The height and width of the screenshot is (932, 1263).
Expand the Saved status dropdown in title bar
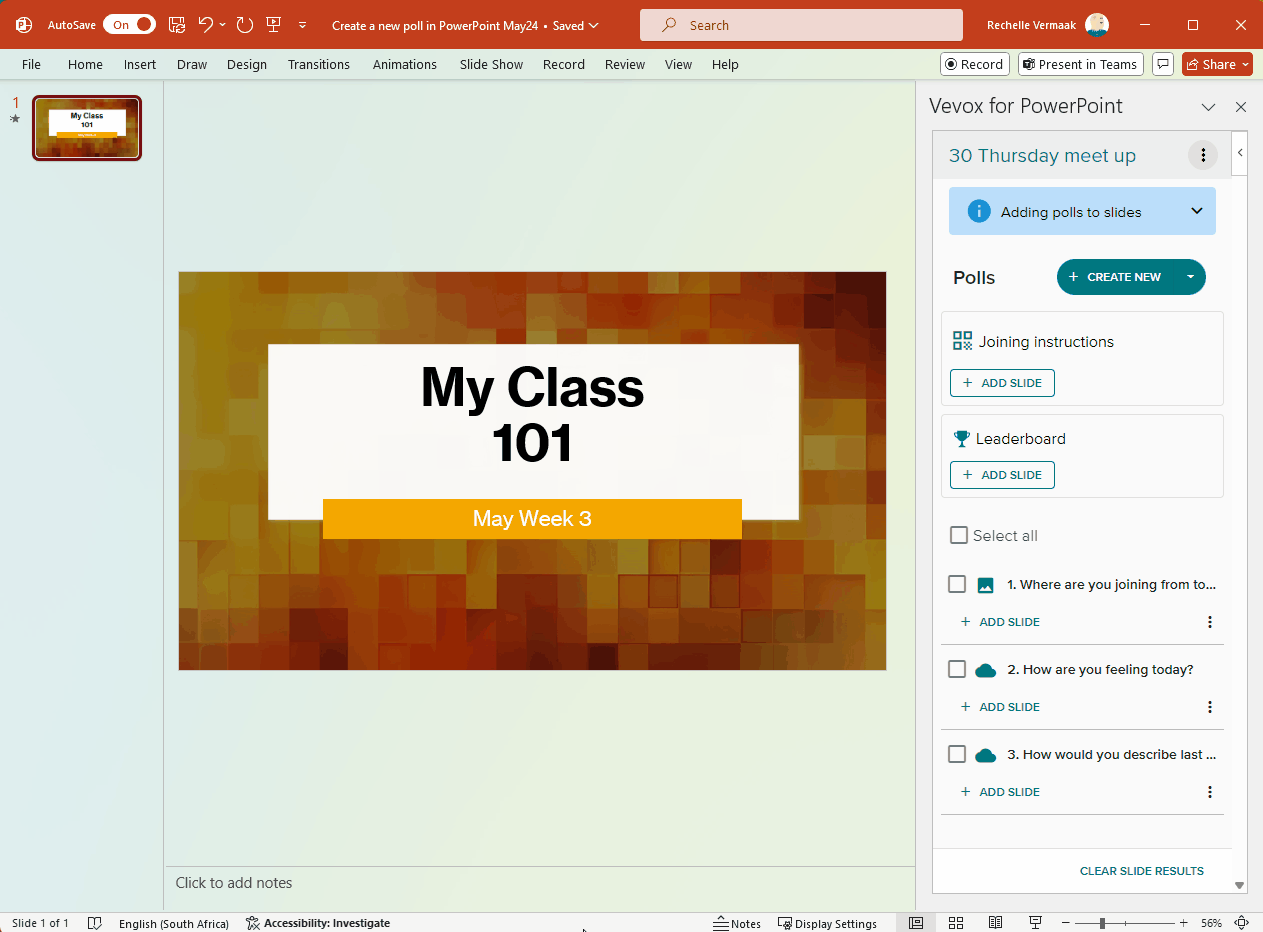[593, 25]
